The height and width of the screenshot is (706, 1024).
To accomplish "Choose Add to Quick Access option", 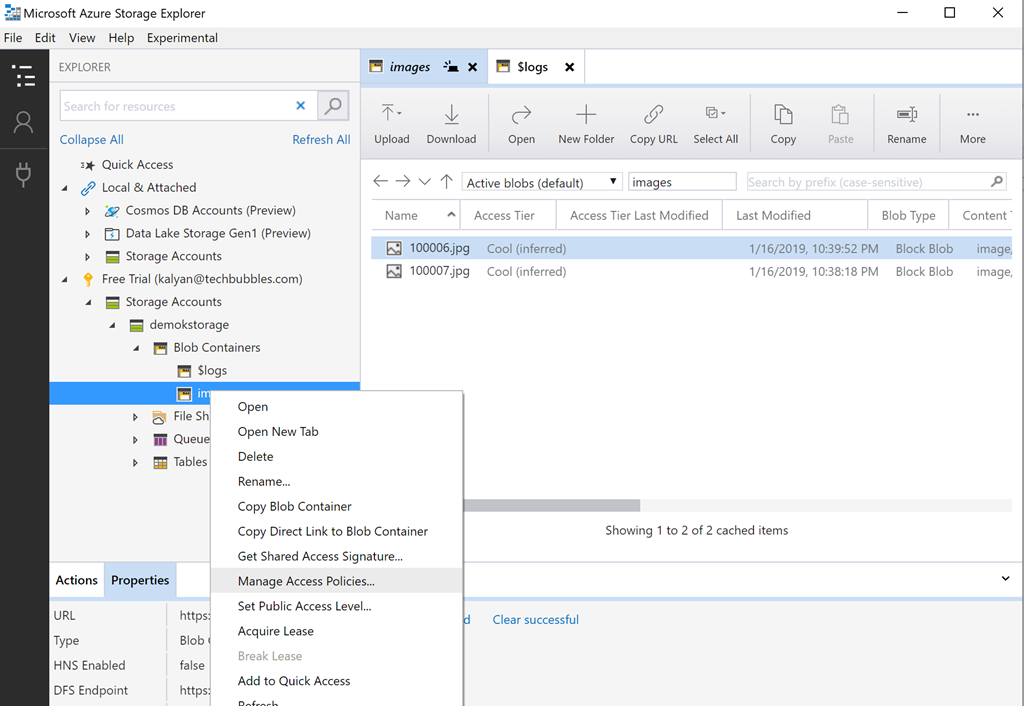I will coord(336,681).
